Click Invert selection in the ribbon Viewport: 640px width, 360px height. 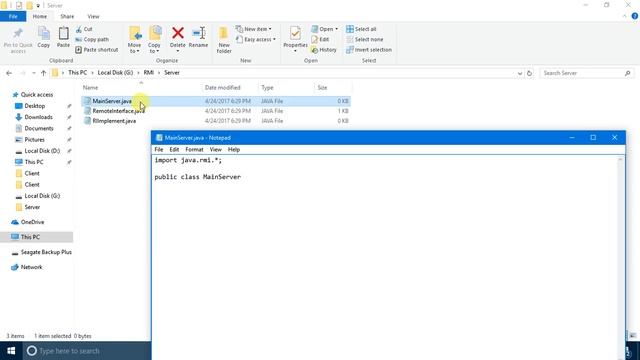[x=369, y=49]
